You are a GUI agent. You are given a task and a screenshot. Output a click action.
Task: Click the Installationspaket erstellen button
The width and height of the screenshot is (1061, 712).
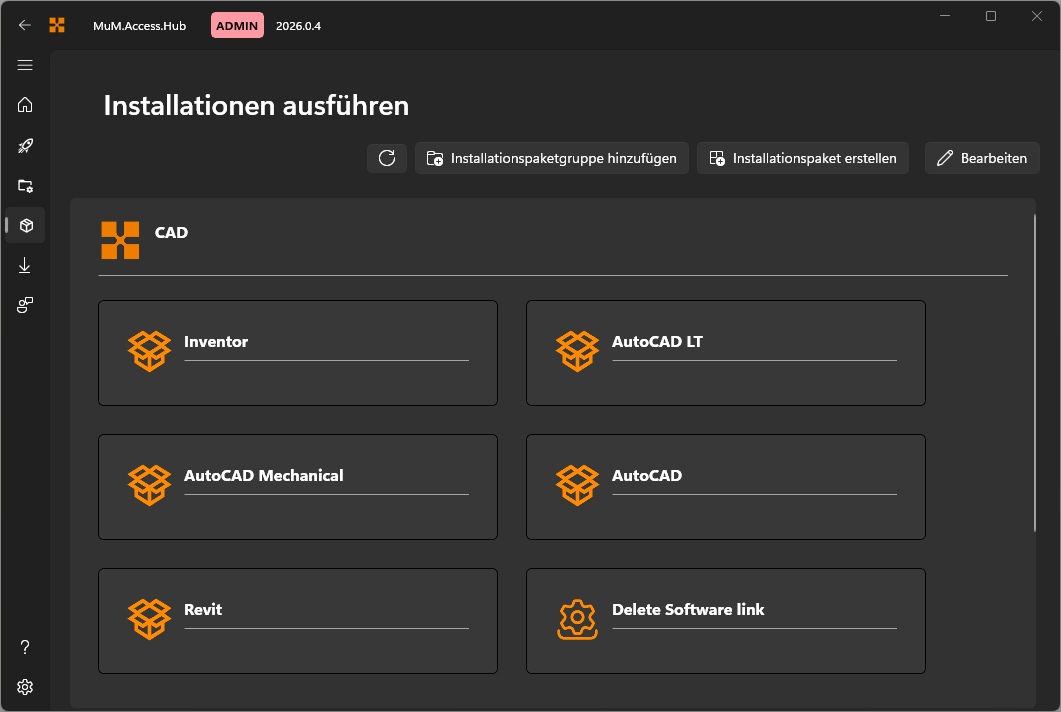coord(802,157)
